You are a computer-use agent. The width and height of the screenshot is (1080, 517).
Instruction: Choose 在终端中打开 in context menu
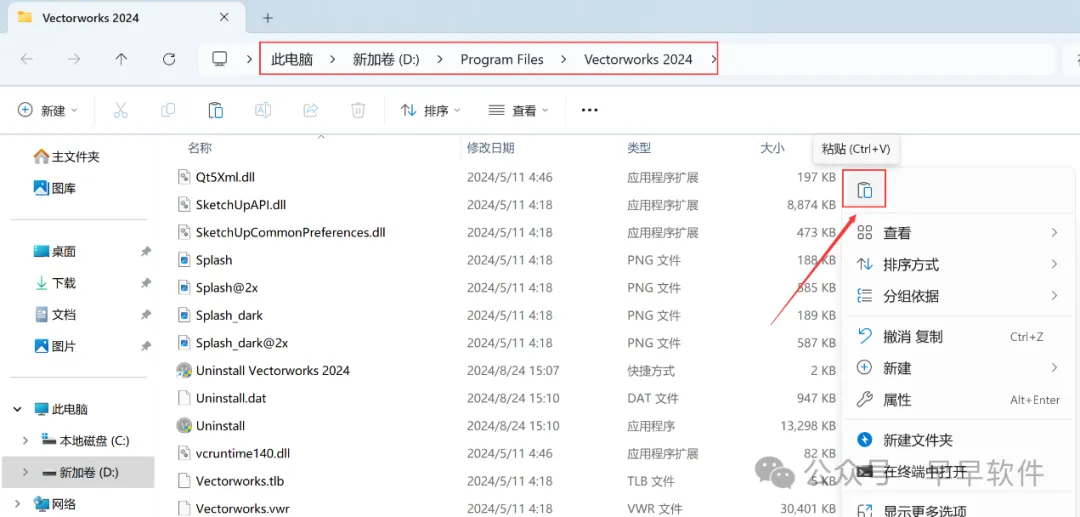tap(957, 472)
